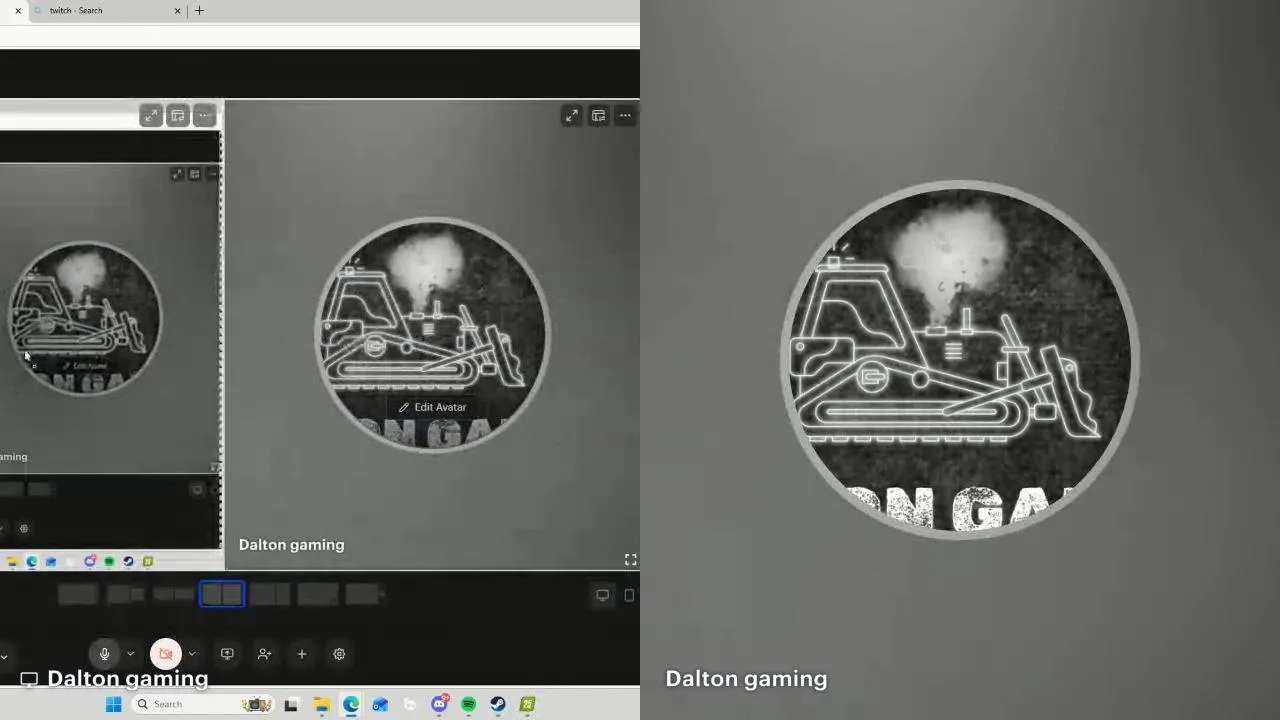
Task: Open microphone options dropdown arrow
Action: coord(130,654)
